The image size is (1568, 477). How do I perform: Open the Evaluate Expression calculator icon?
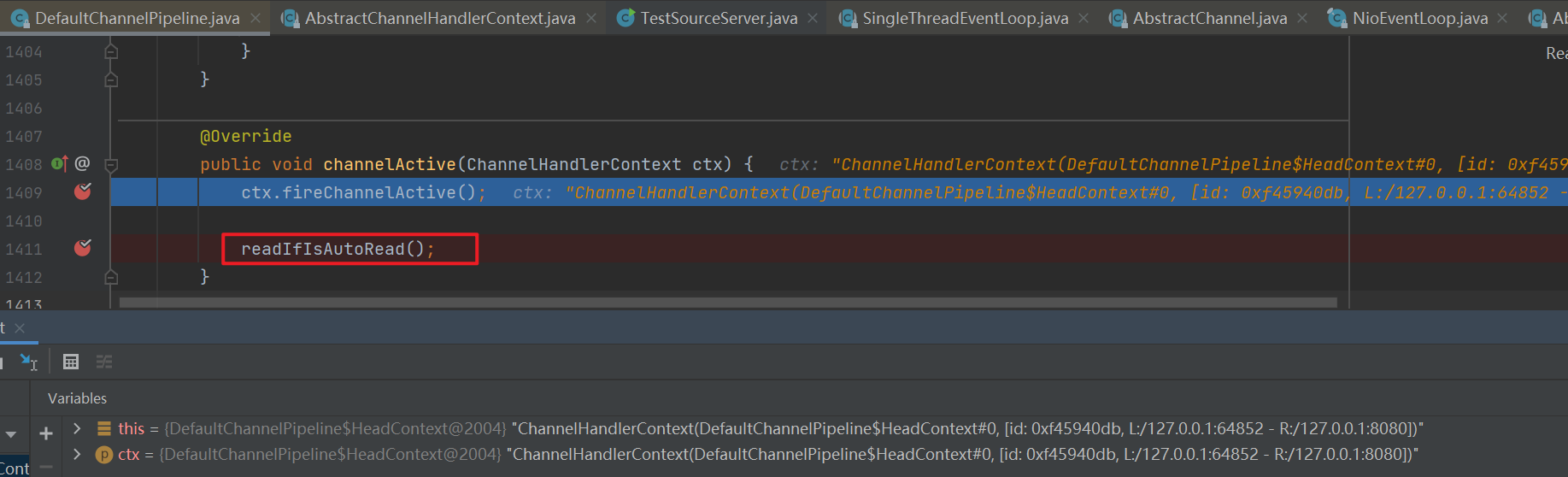tap(71, 362)
